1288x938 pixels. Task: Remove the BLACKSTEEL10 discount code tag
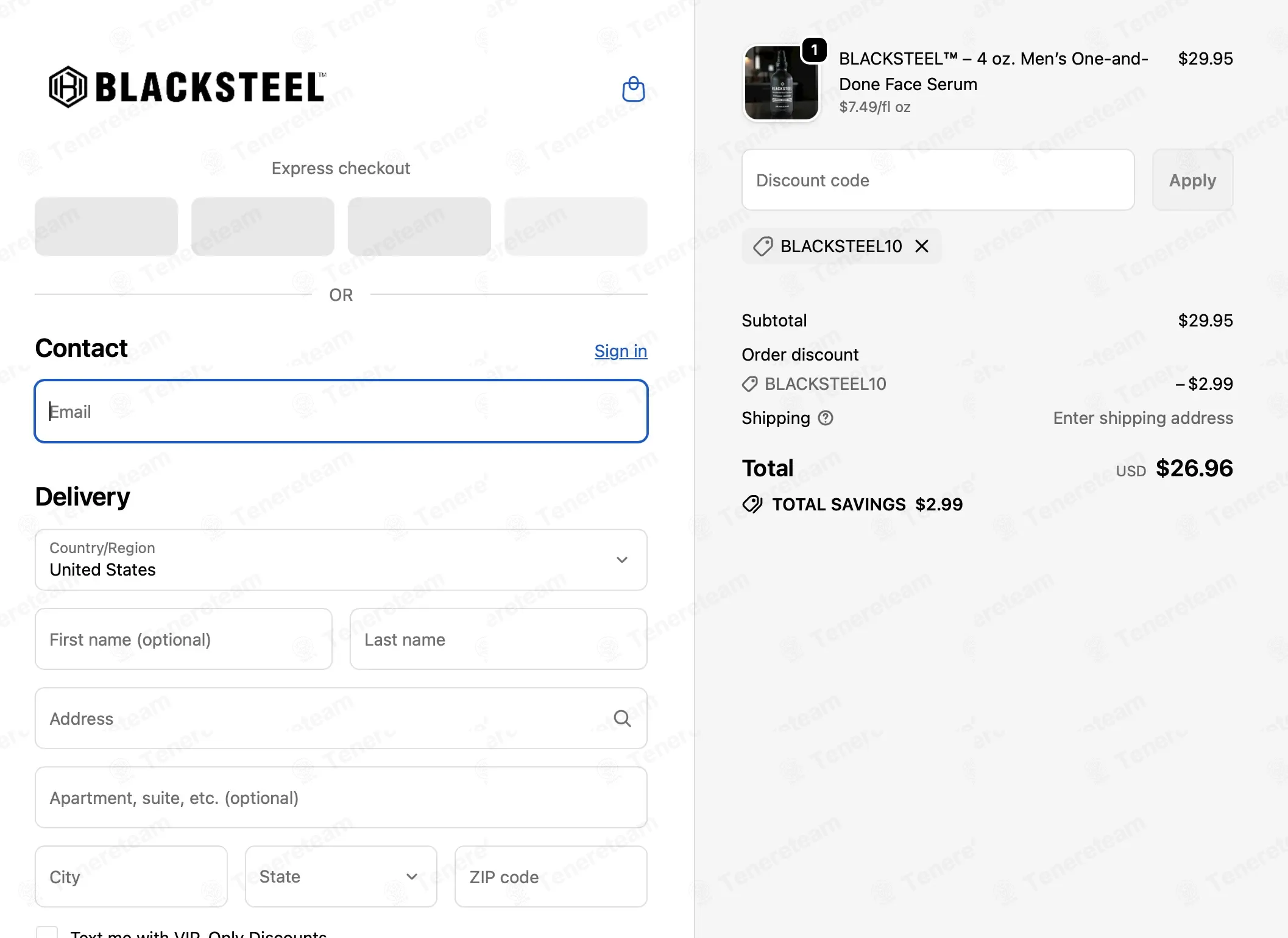(x=922, y=246)
